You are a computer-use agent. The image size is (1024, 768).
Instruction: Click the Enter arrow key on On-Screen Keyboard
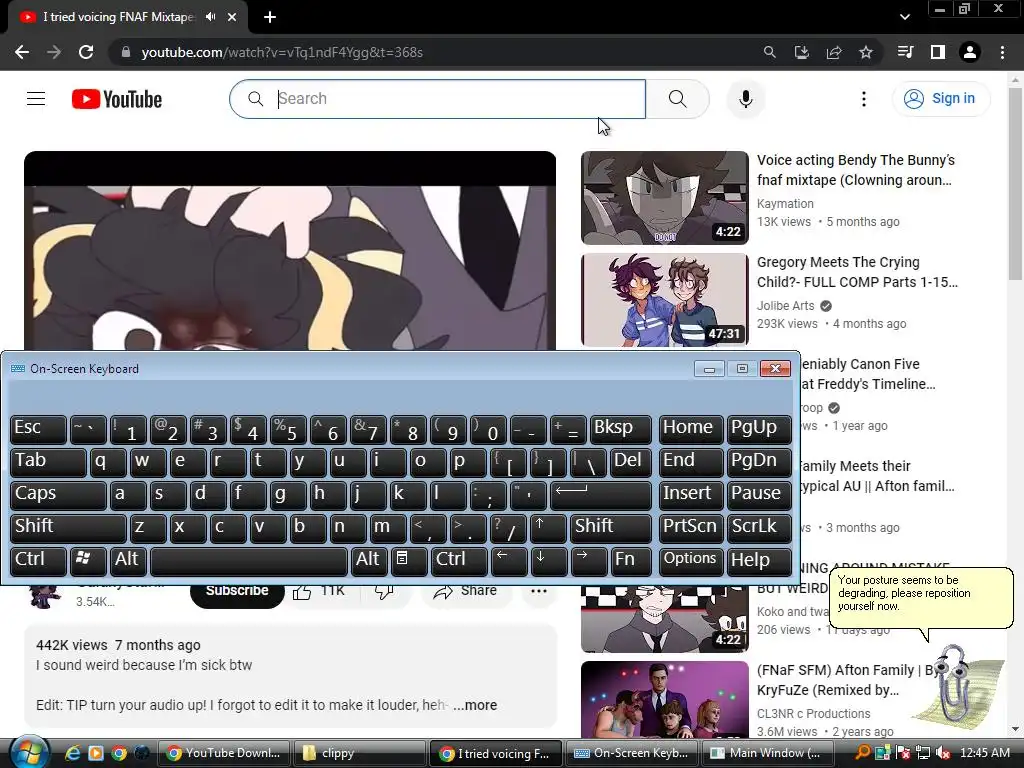click(x=601, y=494)
